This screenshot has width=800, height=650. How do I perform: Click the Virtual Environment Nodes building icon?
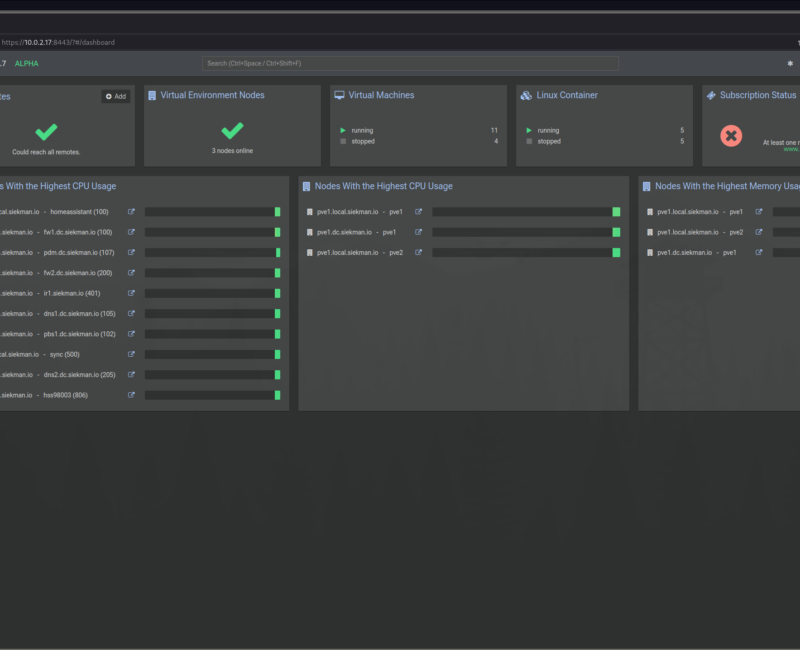pos(152,95)
